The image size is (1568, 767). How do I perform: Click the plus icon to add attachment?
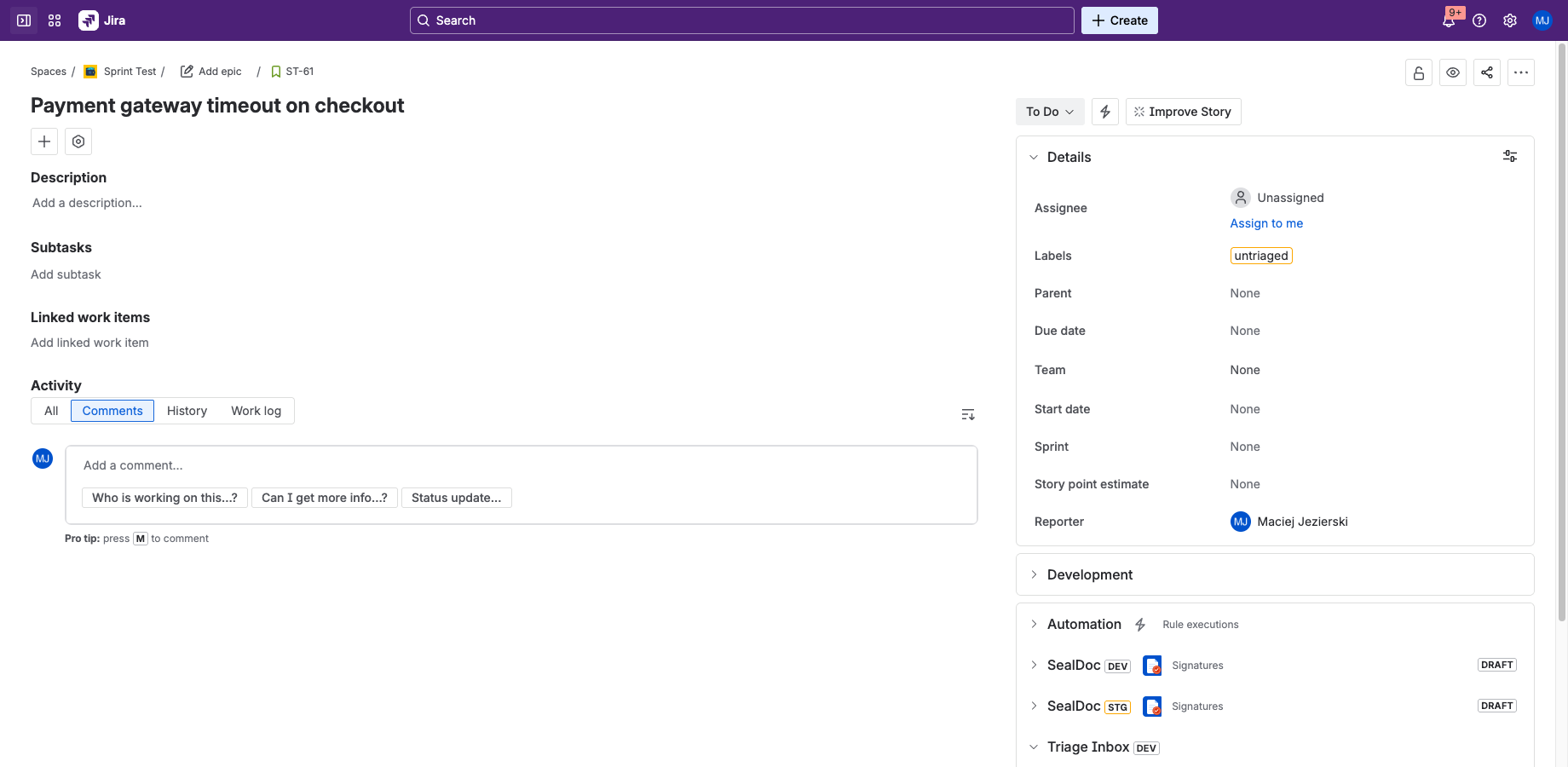pos(43,141)
